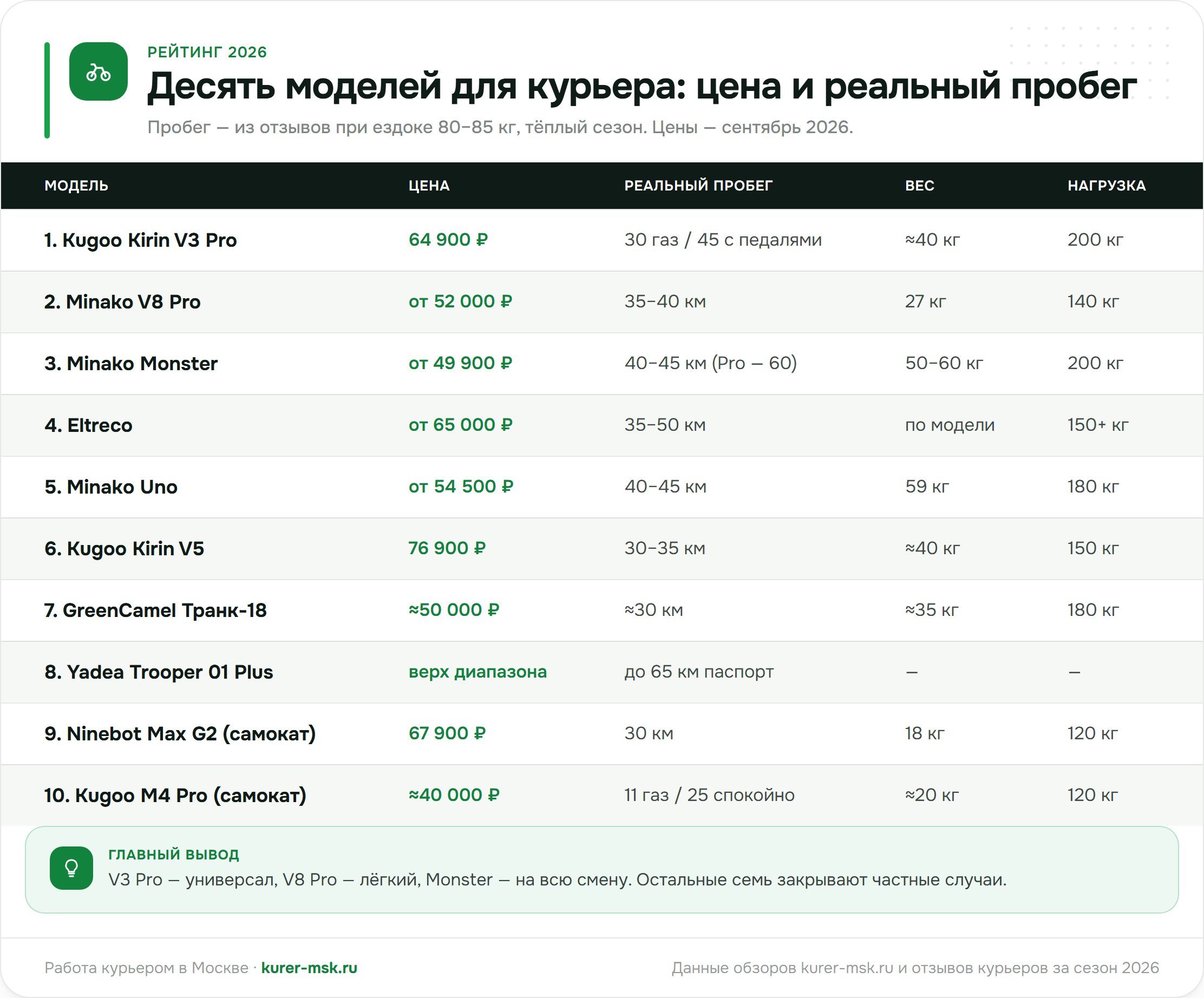Select the GreenCamel price «≈50 000 ₽»
This screenshot has width=1204, height=998.
point(454,610)
